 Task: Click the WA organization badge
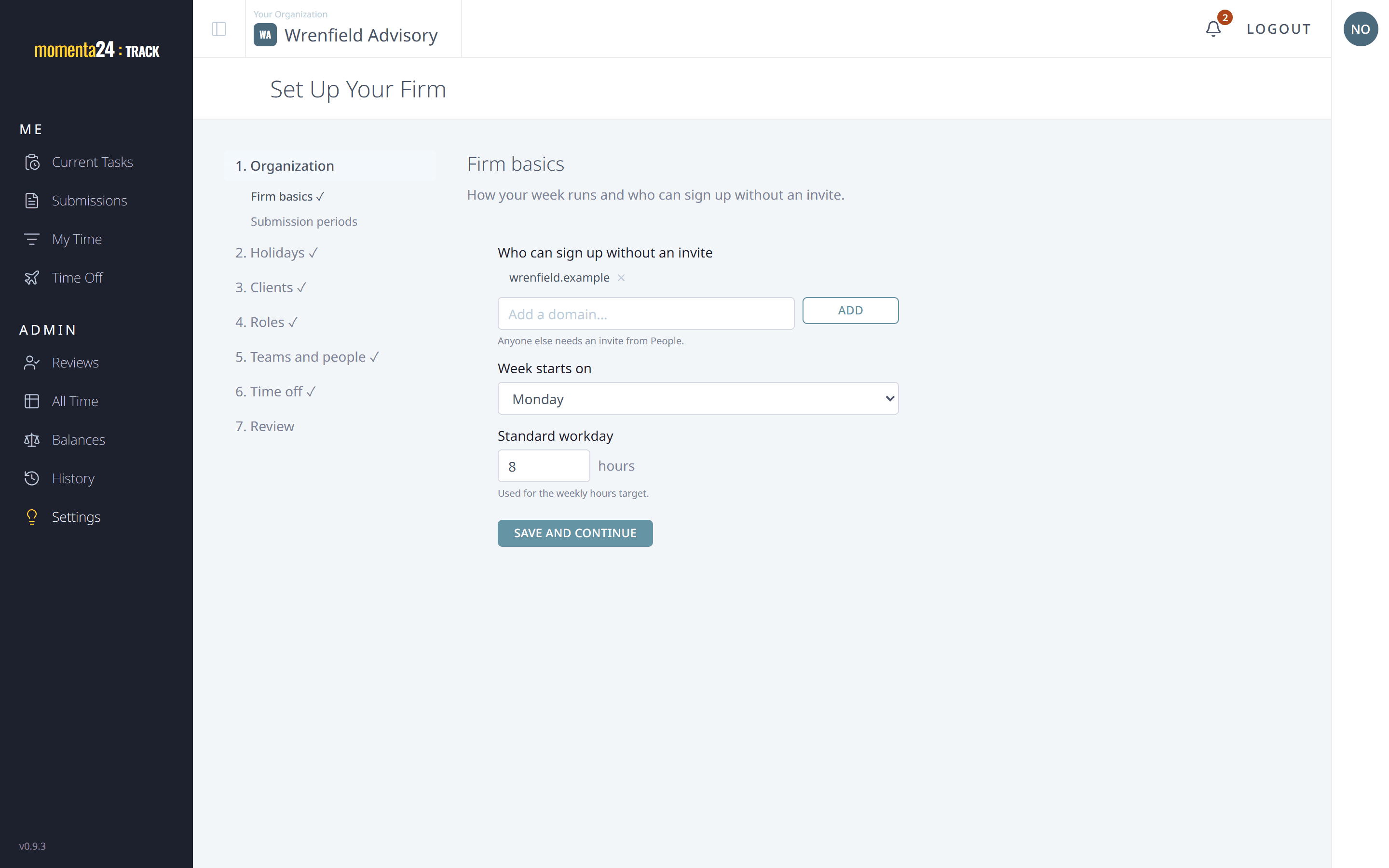coord(265,35)
